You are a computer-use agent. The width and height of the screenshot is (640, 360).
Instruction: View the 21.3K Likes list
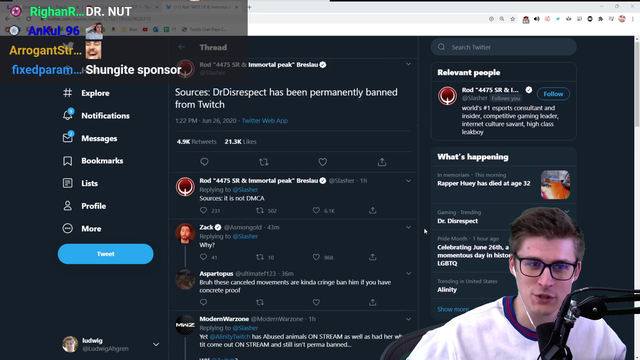(x=240, y=142)
